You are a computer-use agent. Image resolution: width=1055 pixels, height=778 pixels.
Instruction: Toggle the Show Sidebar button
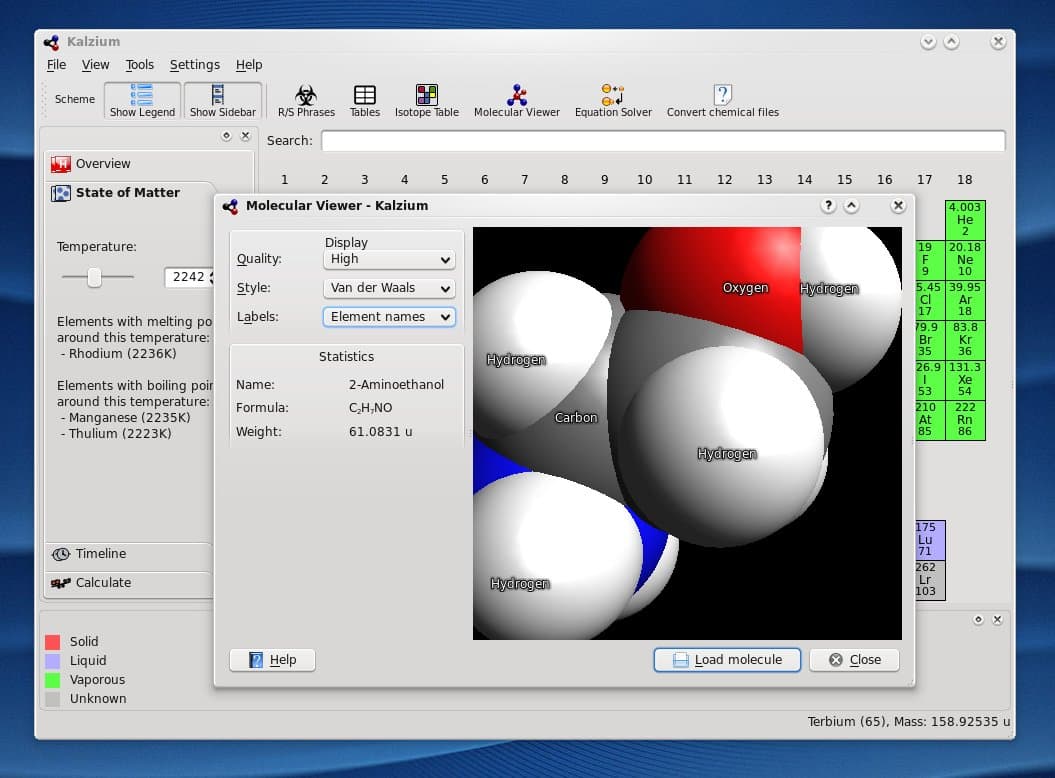pyautogui.click(x=222, y=100)
